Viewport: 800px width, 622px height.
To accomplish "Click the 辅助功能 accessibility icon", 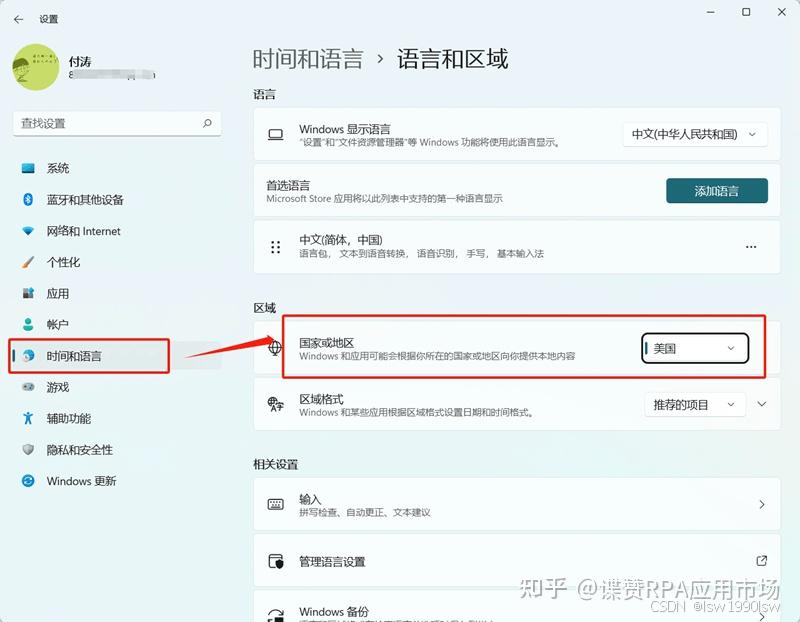I will pos(28,418).
